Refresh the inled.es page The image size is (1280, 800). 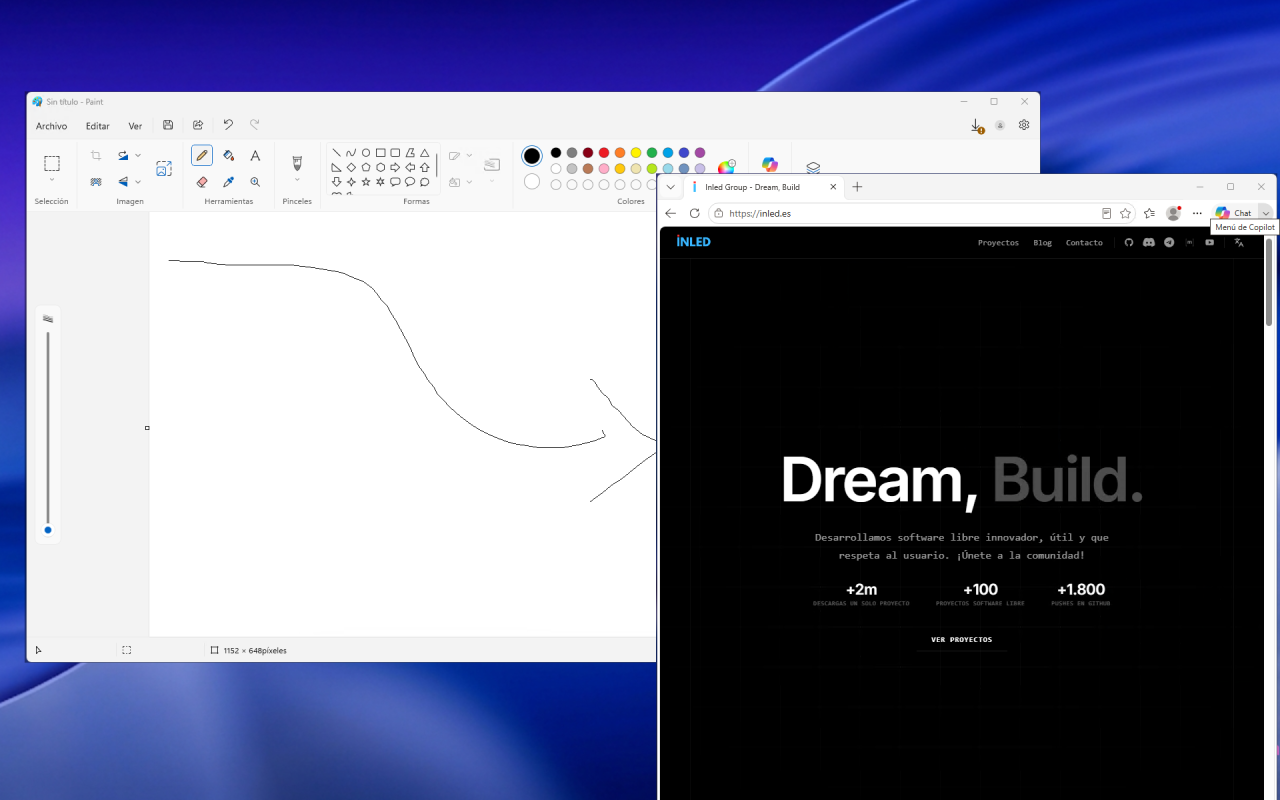(695, 213)
